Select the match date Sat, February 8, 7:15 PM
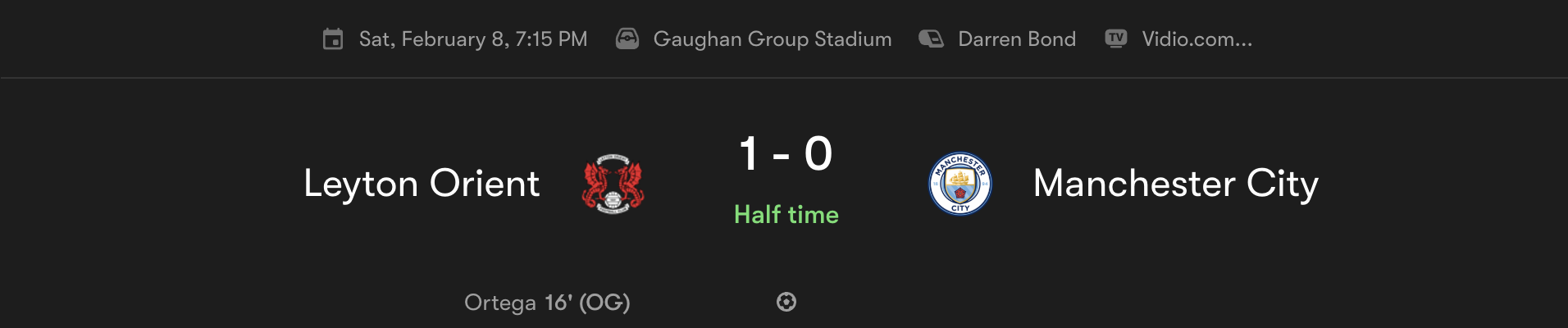The width and height of the screenshot is (1568, 328). (473, 39)
